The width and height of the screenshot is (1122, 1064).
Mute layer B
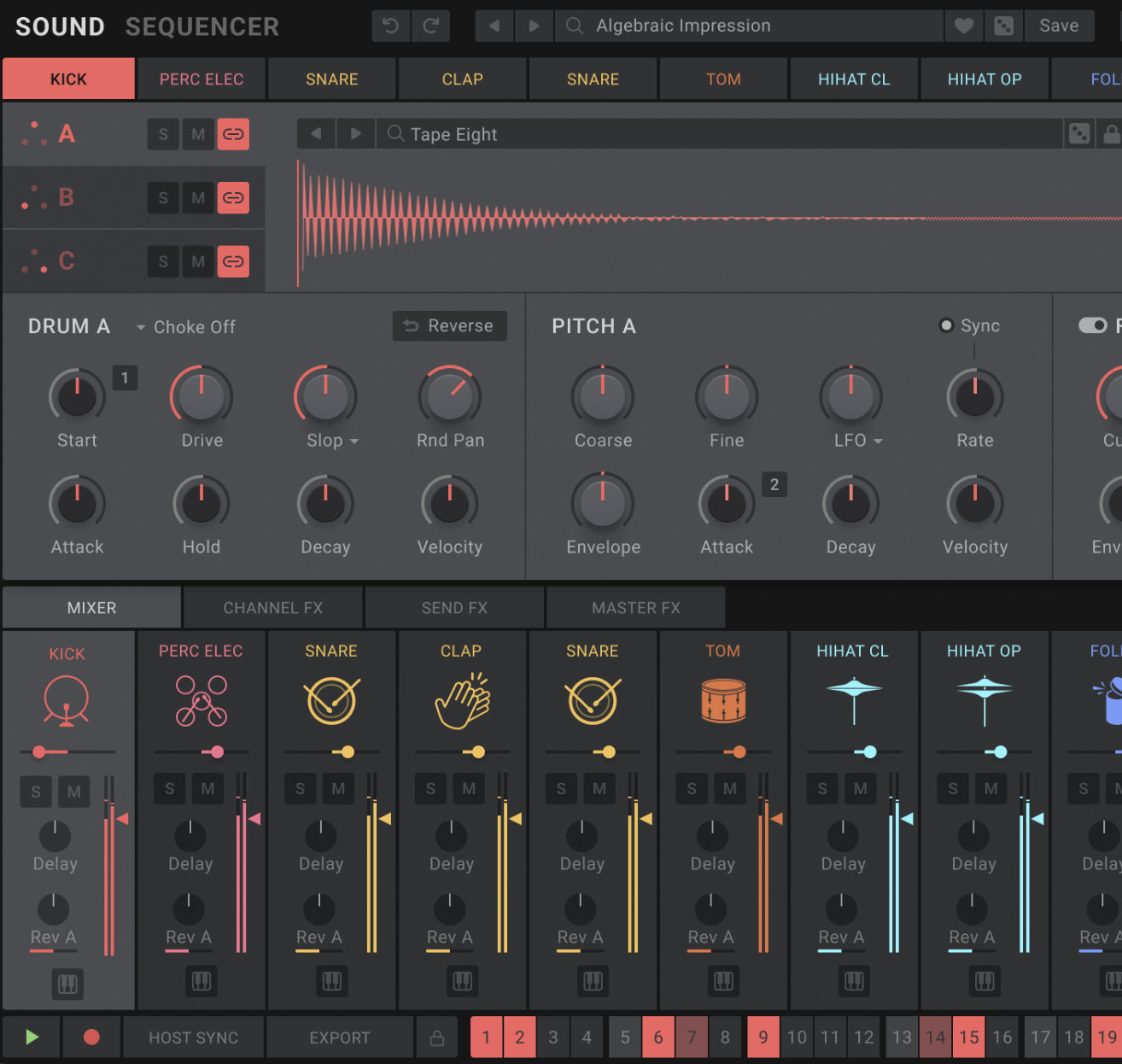(198, 198)
